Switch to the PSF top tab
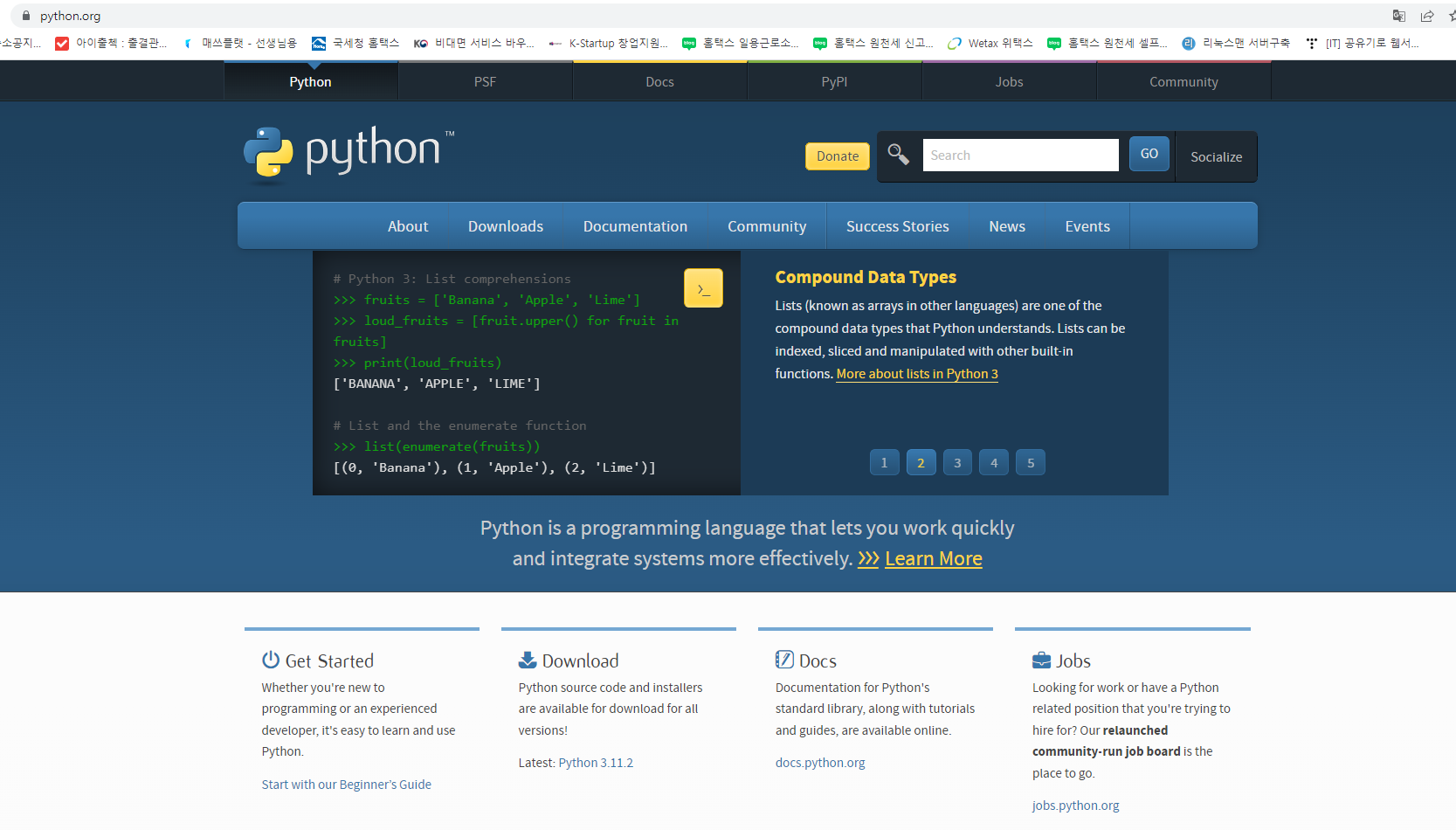 click(x=486, y=82)
